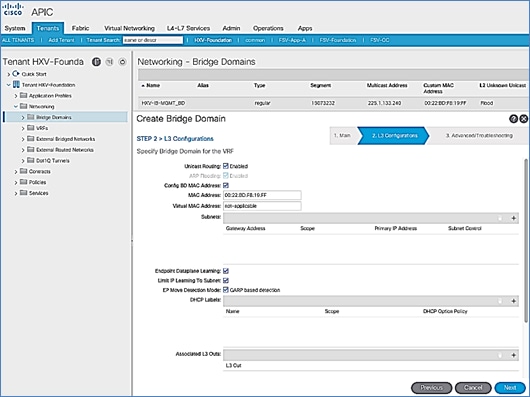The height and width of the screenshot is (397, 530).
Task: Click the Virtual MAC Address field
Action: click(262, 206)
